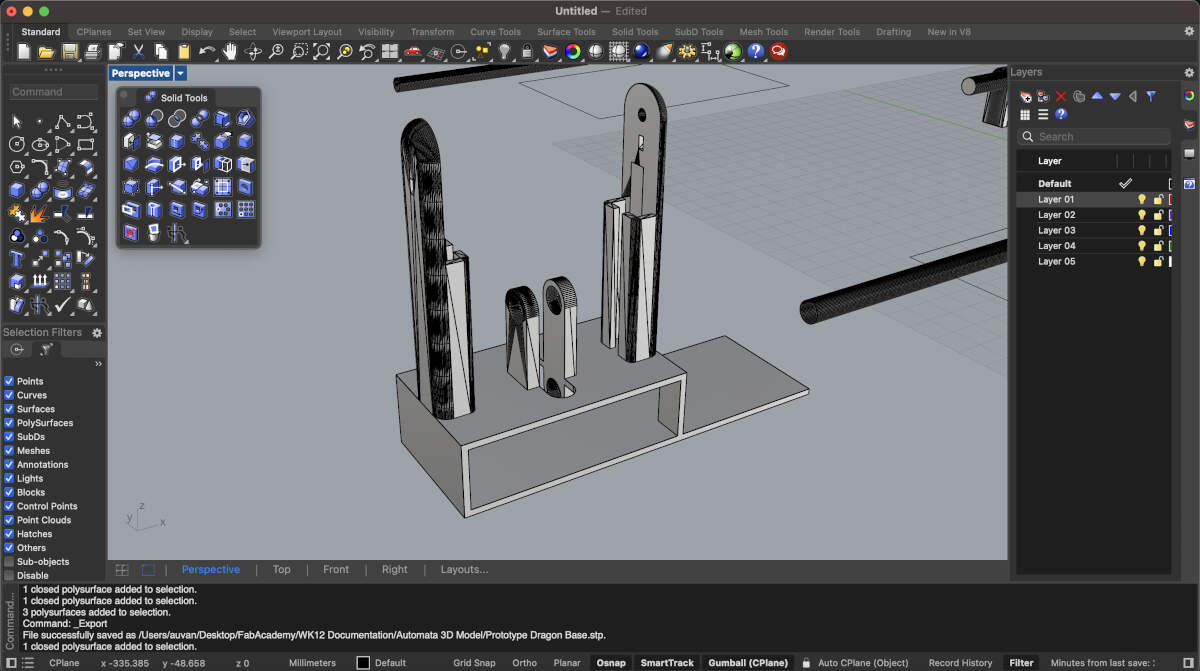1200x671 pixels.
Task: Click the New Layer icon in Layers panel
Action: click(x=1025, y=96)
